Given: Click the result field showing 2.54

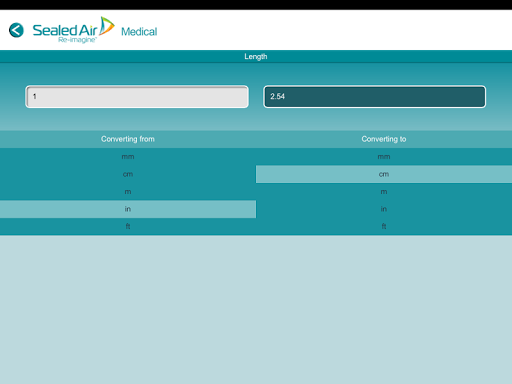Looking at the screenshot, I should point(374,97).
